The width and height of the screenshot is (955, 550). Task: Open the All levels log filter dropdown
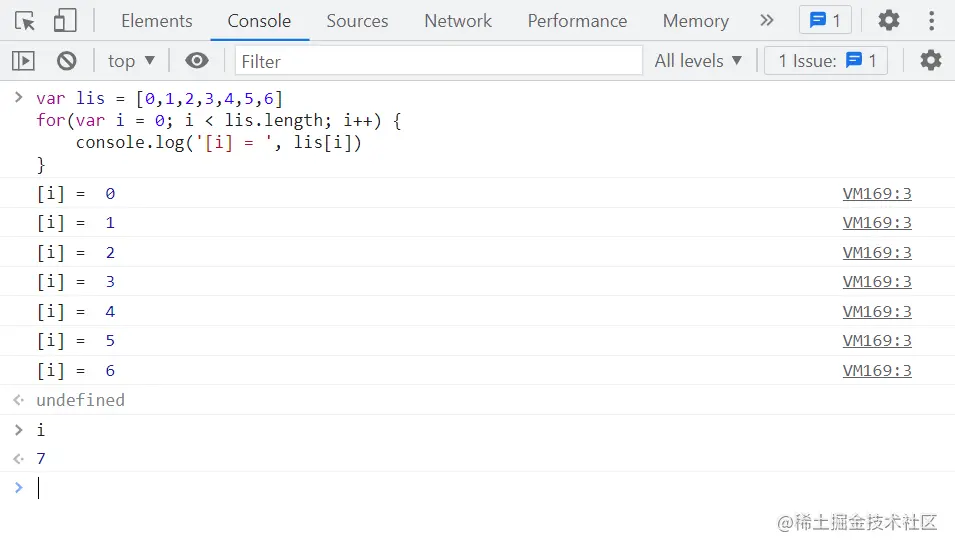pyautogui.click(x=699, y=61)
